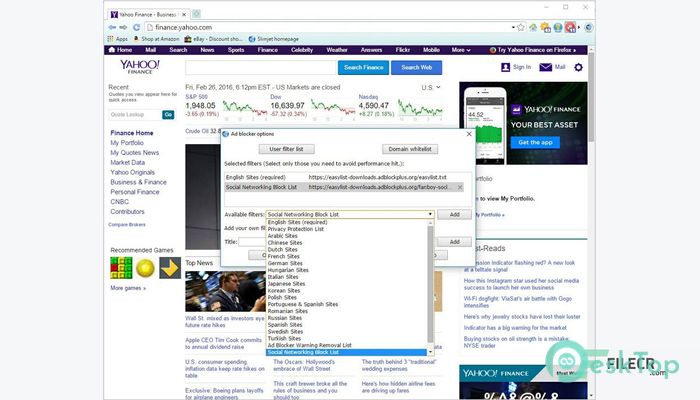
Task: Open the Apps bookmark shortcut
Action: tap(118, 39)
